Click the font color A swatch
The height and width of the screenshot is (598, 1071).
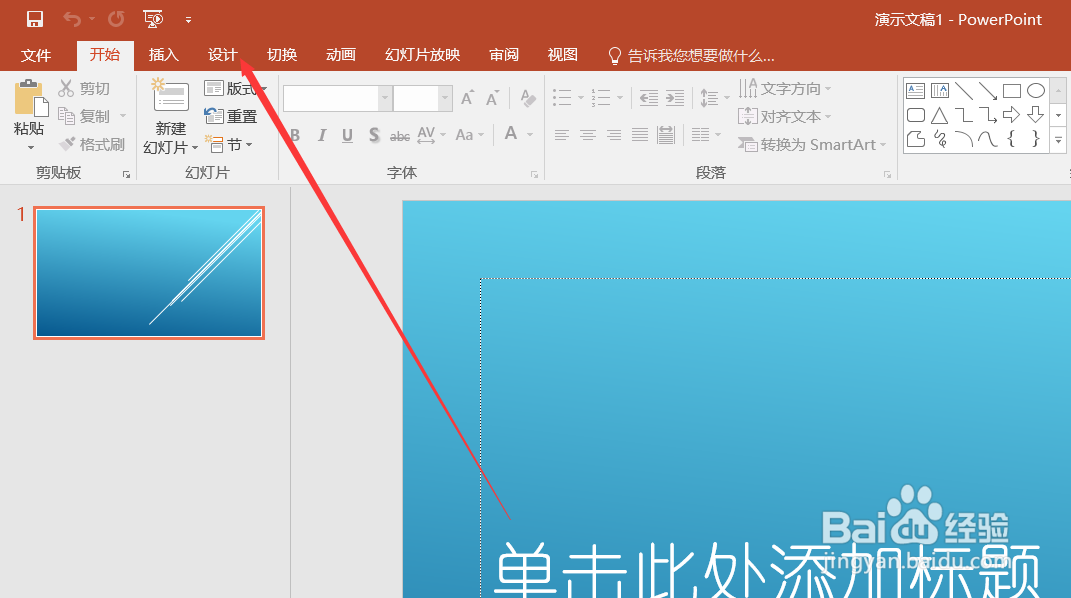click(511, 134)
